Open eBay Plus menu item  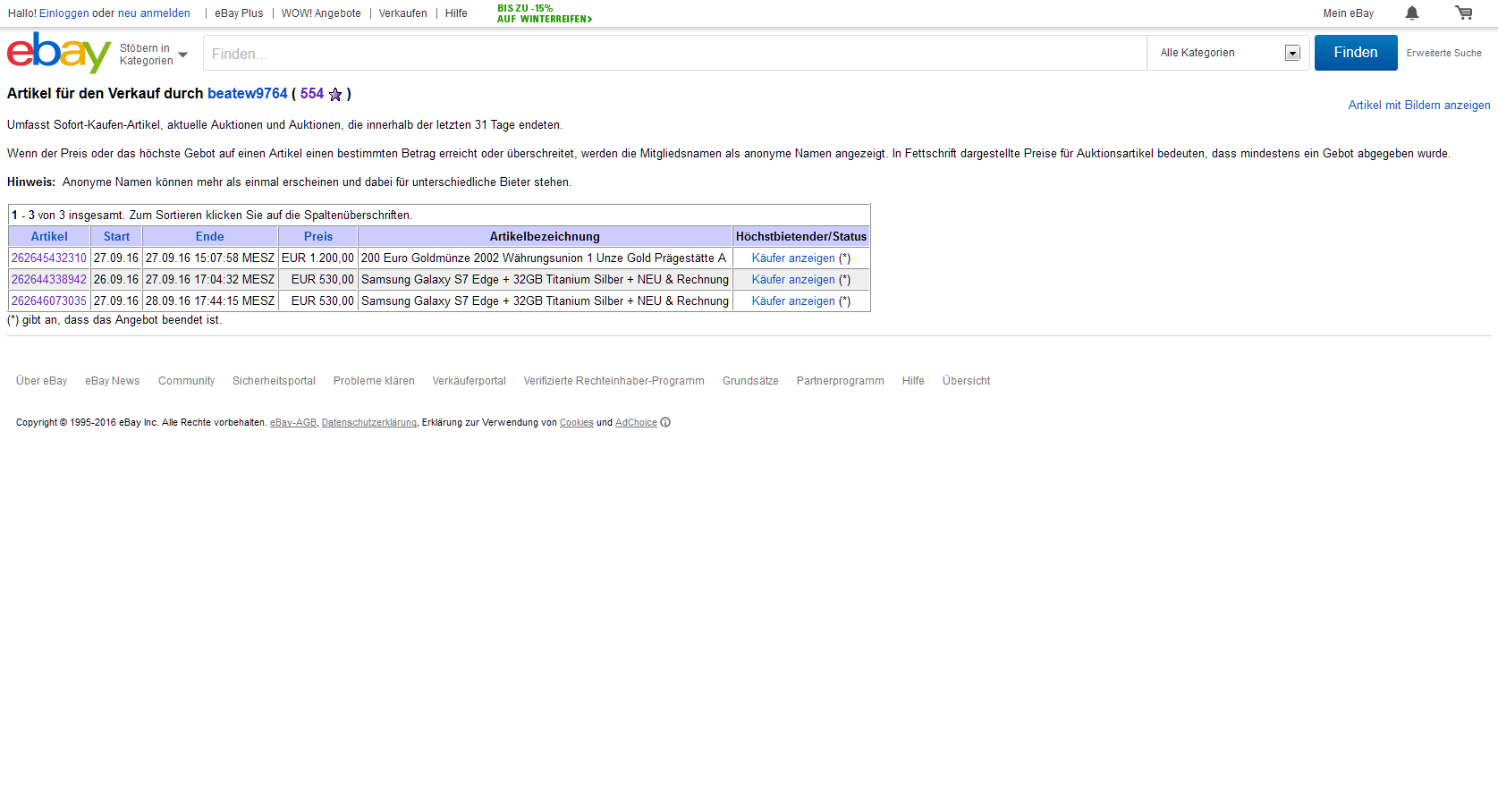pyautogui.click(x=239, y=13)
